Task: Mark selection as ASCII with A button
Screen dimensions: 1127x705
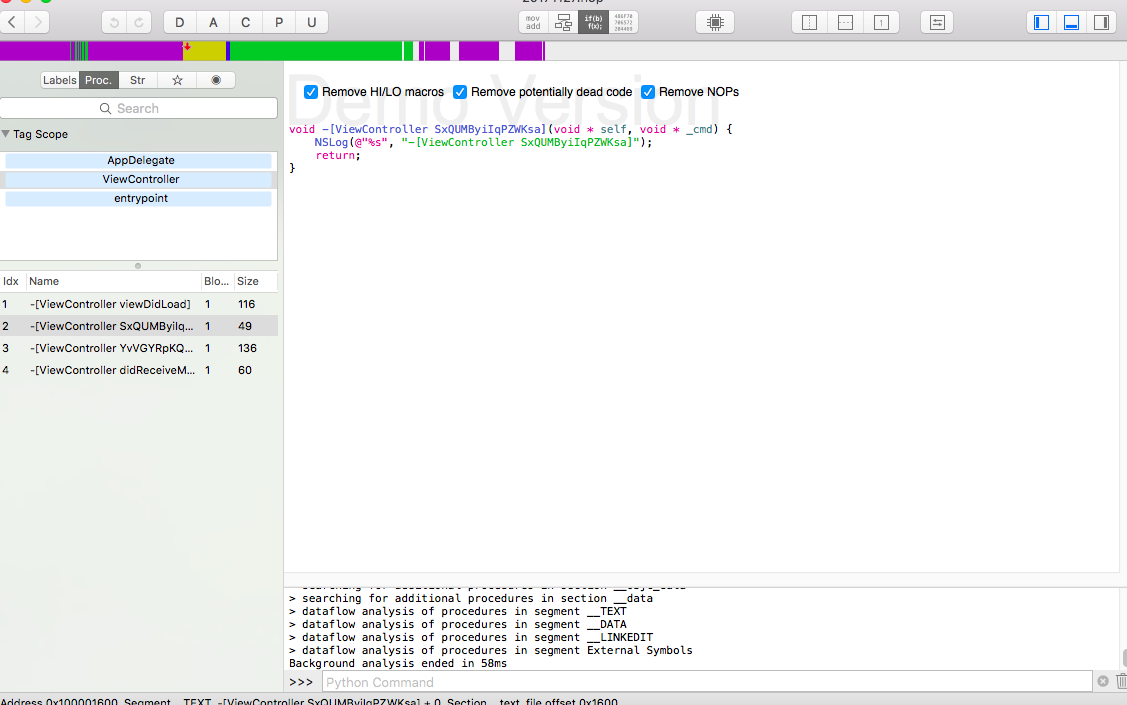Action: 213,22
